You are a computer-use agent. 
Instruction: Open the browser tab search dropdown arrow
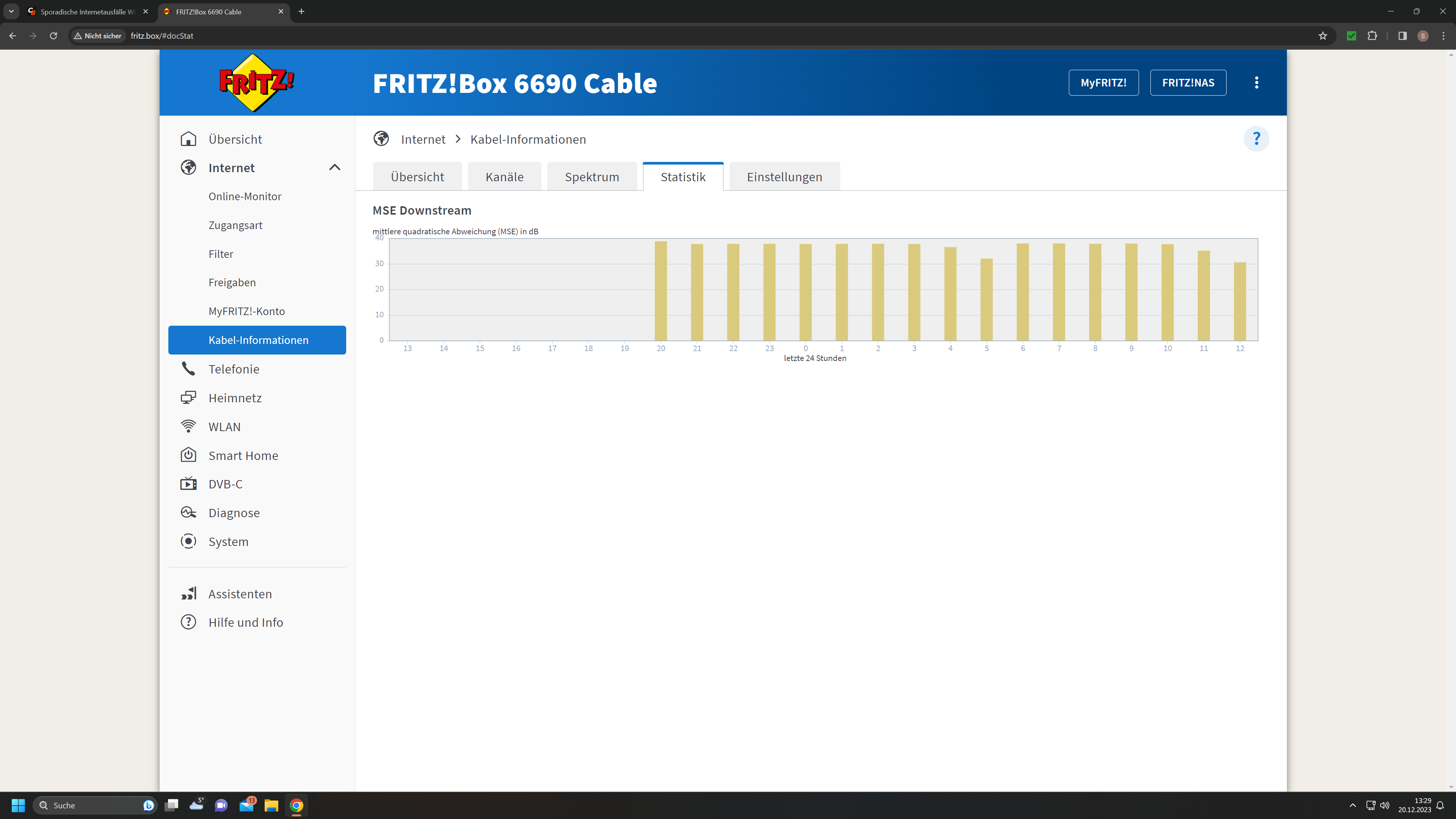11,11
